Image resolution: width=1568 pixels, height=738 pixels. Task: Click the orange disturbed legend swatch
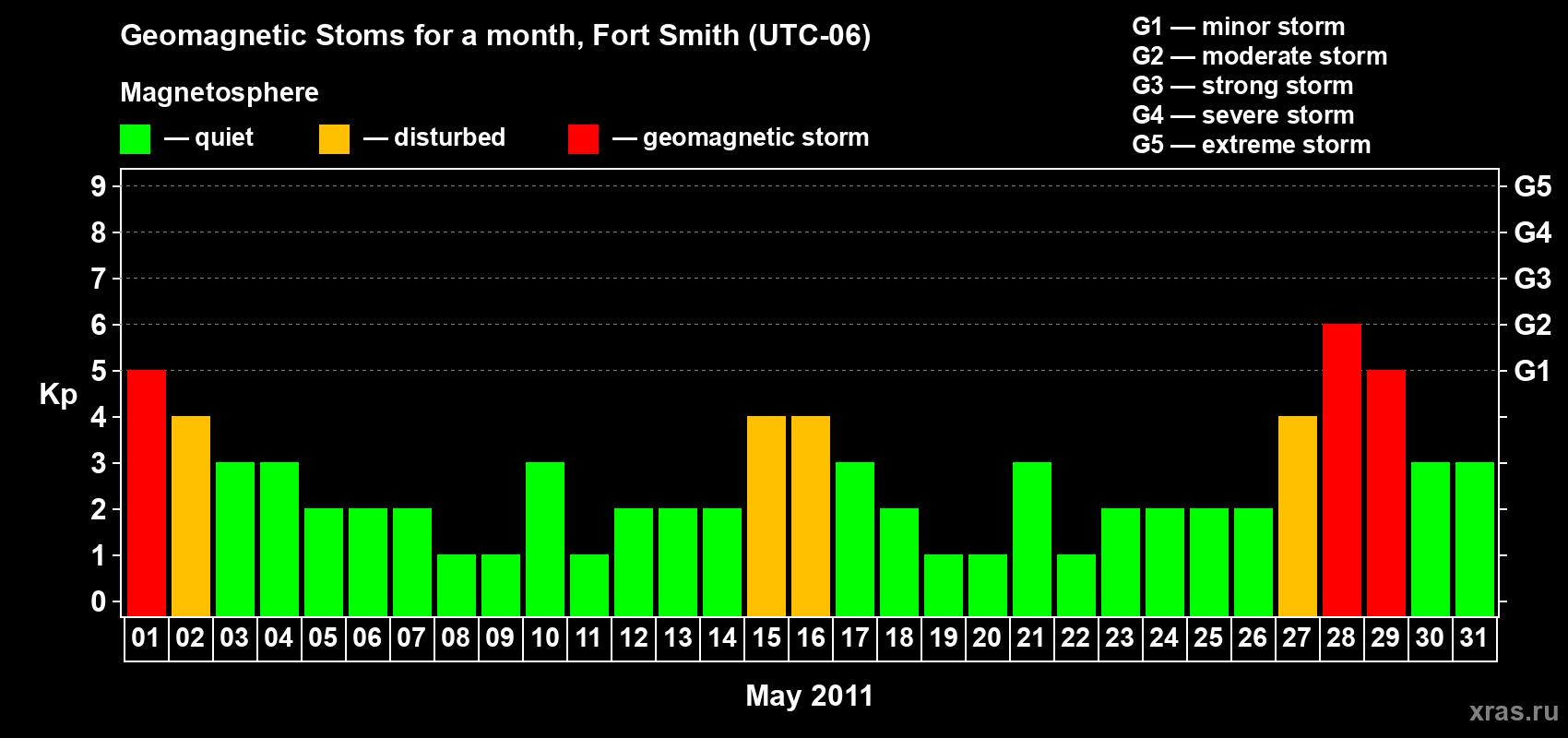334,139
